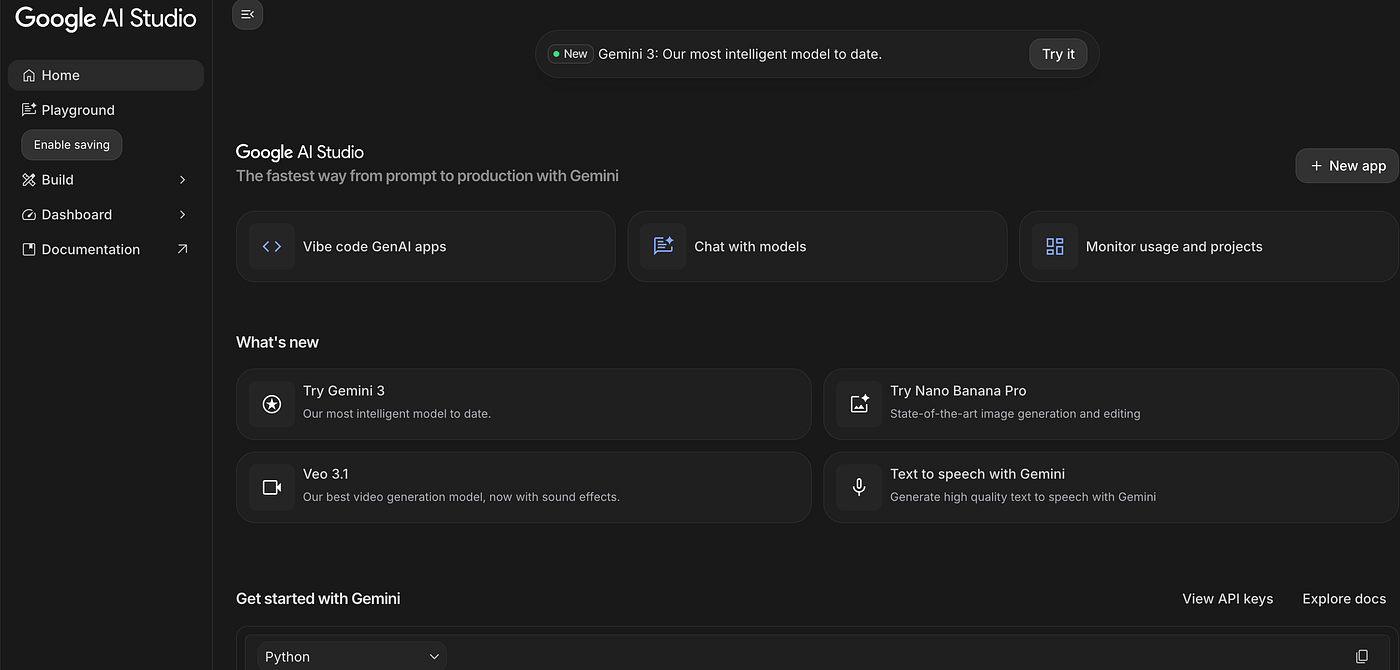The image size is (1400, 670).
Task: Create a New app
Action: pos(1347,166)
